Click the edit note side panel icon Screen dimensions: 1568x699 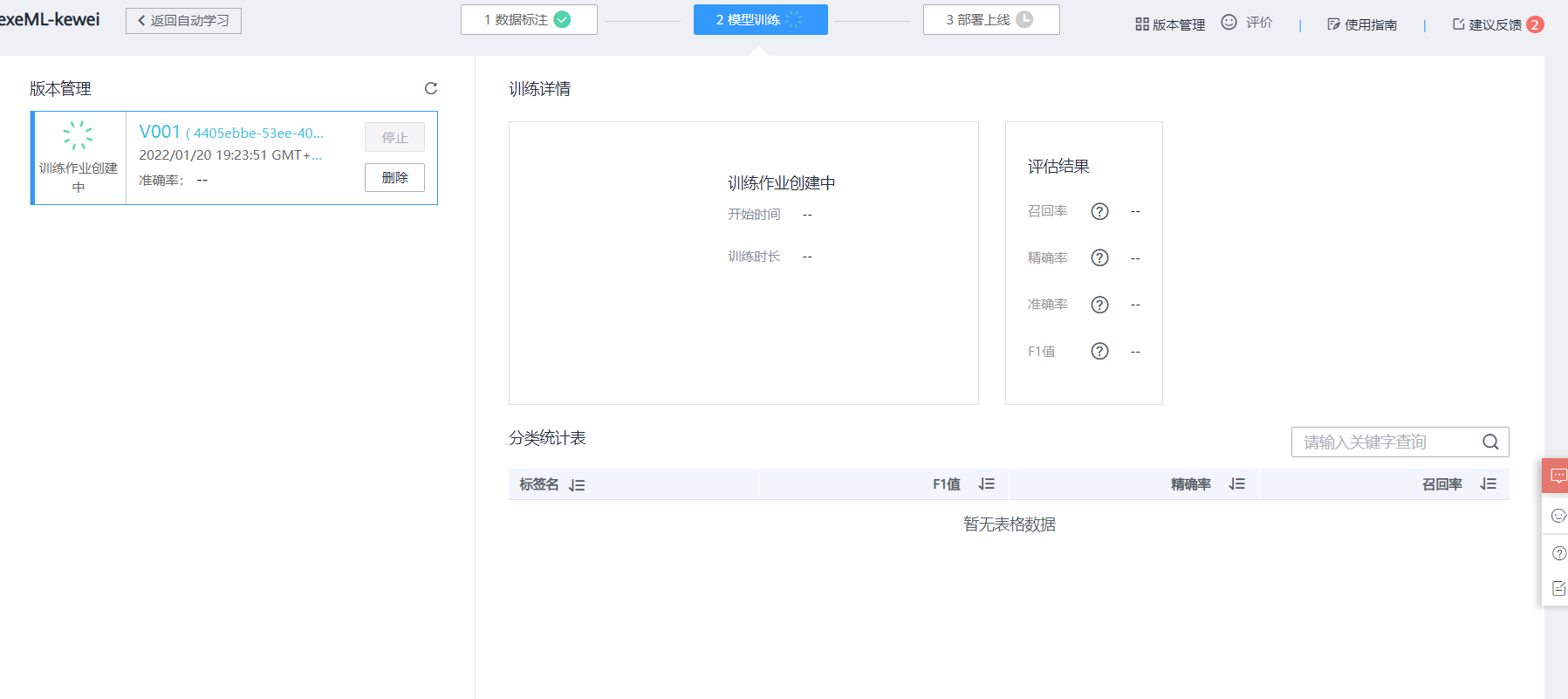coord(1559,589)
